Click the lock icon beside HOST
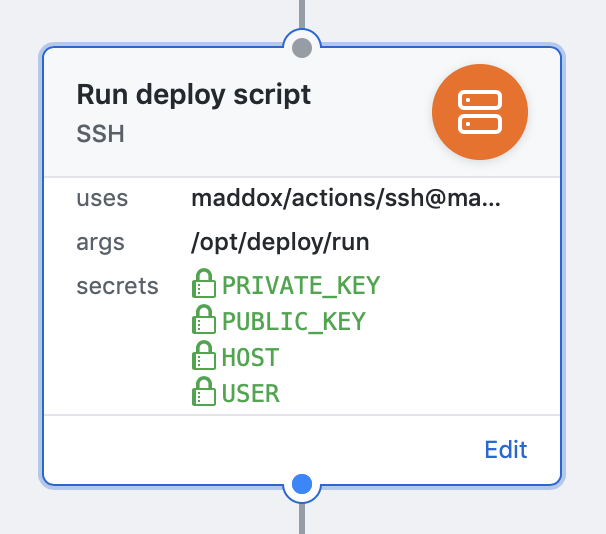This screenshot has width=606, height=534. 204,357
